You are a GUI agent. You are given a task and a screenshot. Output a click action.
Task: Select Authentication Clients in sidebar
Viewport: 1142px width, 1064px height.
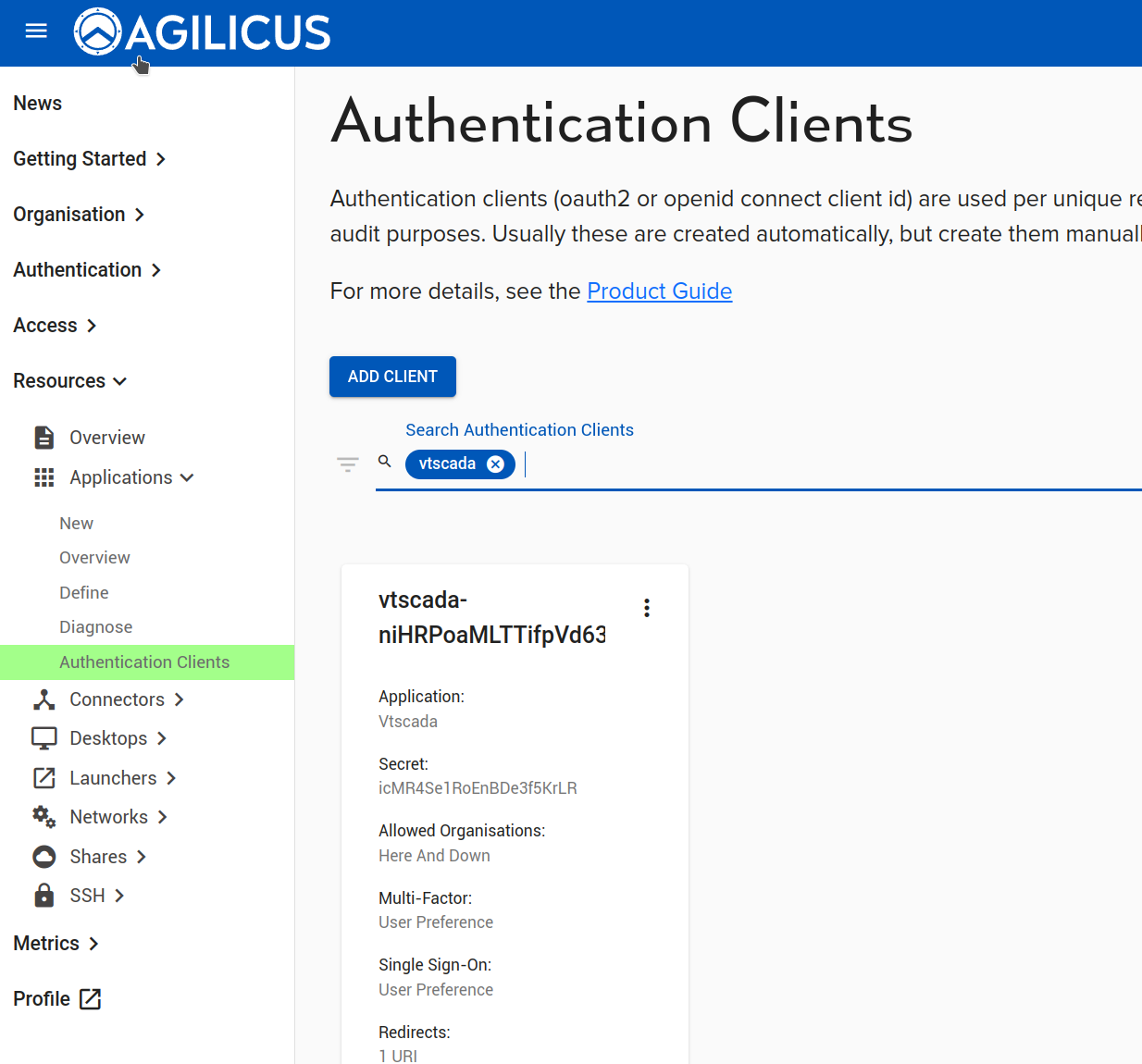(144, 662)
